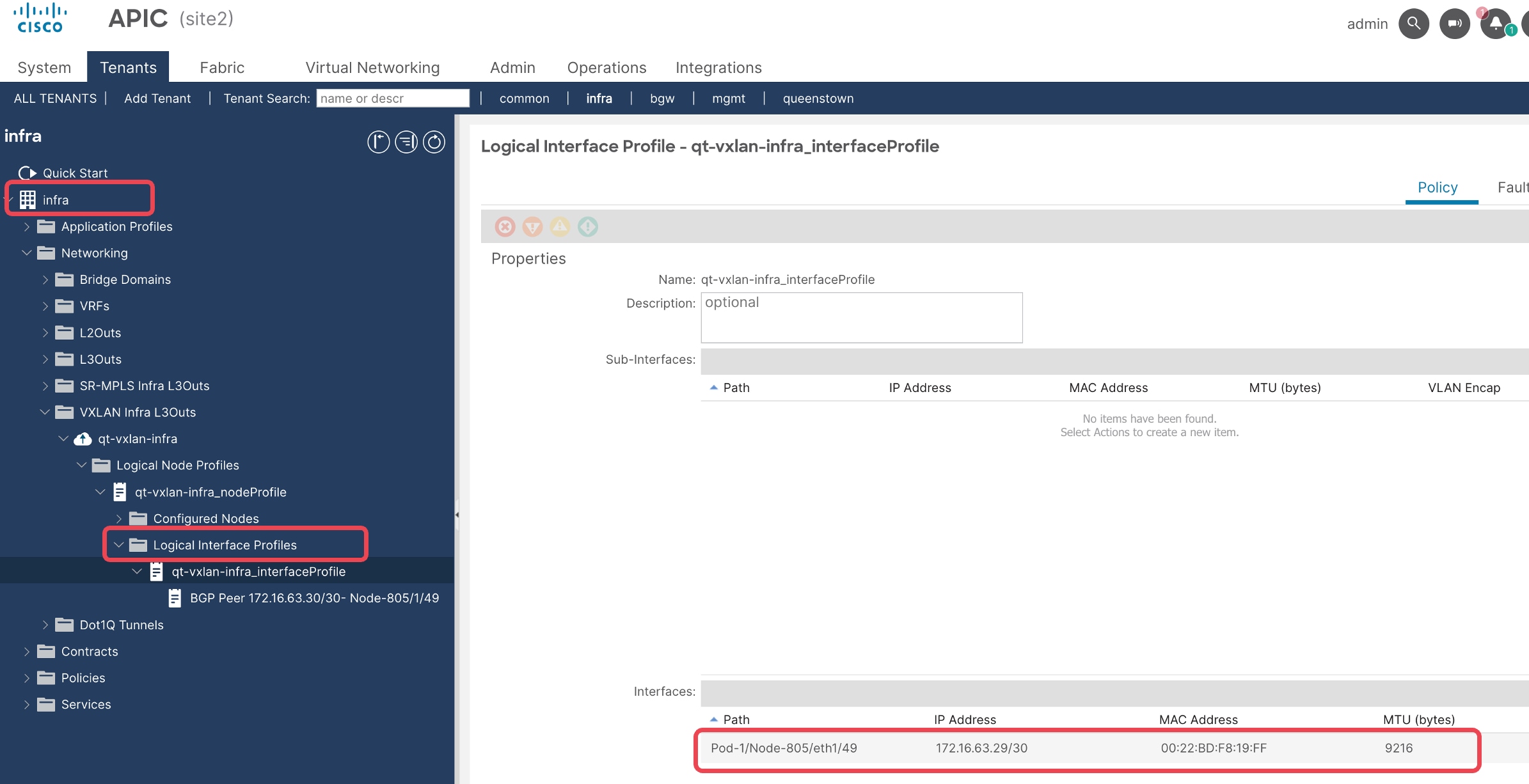Focus the Tenant Search input field
Image resolution: width=1529 pixels, height=784 pixels.
point(393,98)
